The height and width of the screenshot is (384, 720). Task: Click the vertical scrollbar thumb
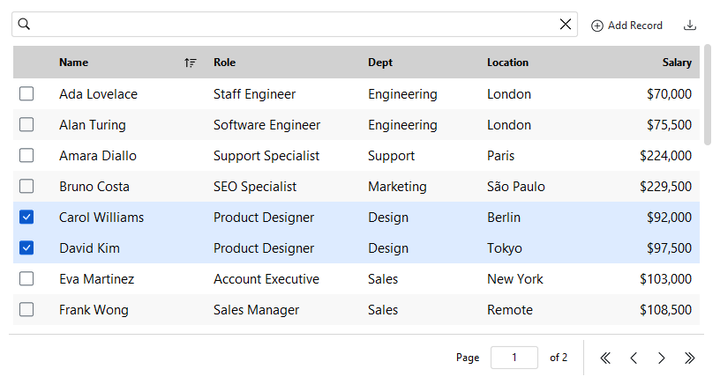tap(707, 95)
